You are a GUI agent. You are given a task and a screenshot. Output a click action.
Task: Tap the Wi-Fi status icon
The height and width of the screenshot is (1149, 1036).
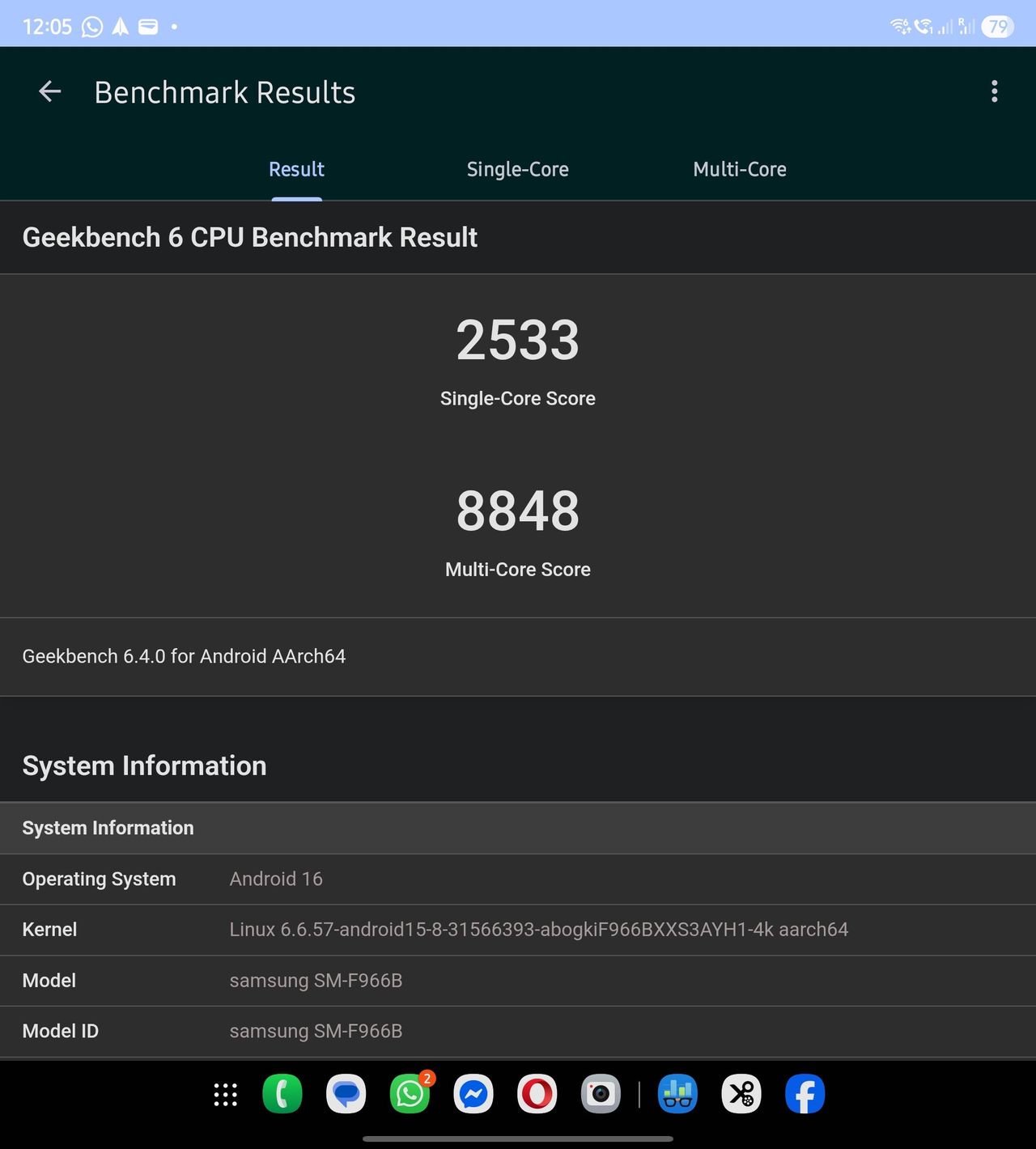900,27
